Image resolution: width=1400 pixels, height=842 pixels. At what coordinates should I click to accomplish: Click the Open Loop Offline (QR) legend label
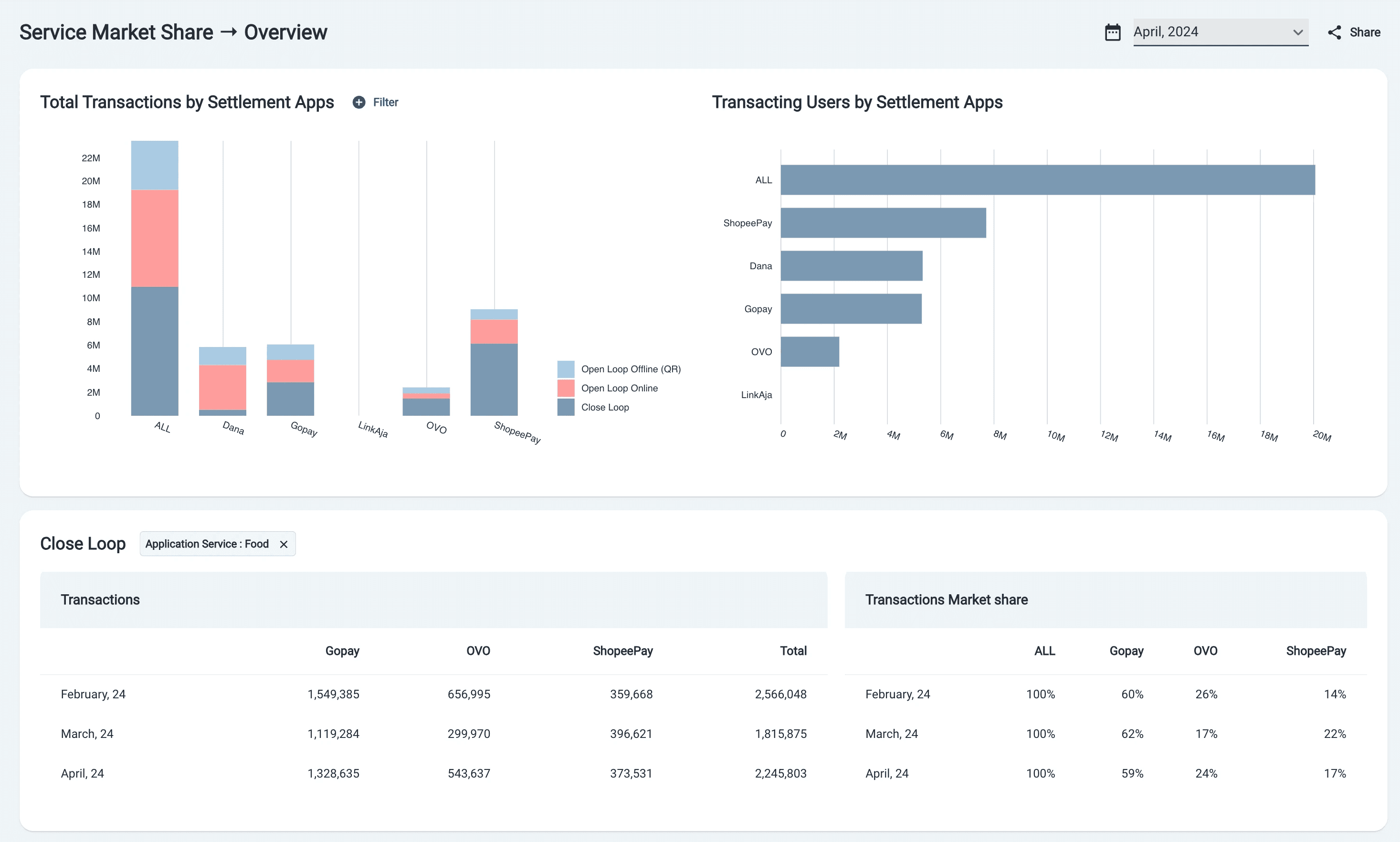(631, 369)
